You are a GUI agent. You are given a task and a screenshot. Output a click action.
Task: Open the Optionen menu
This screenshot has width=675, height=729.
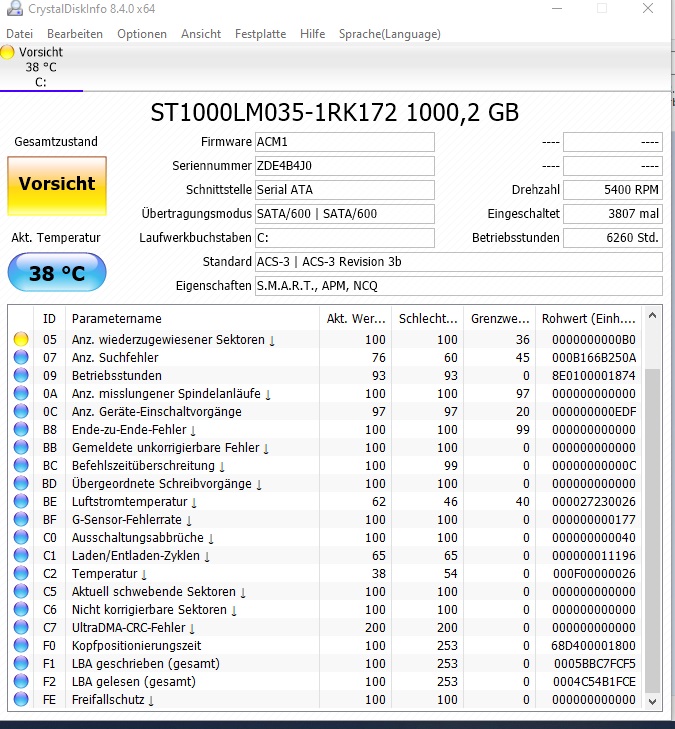click(x=142, y=34)
